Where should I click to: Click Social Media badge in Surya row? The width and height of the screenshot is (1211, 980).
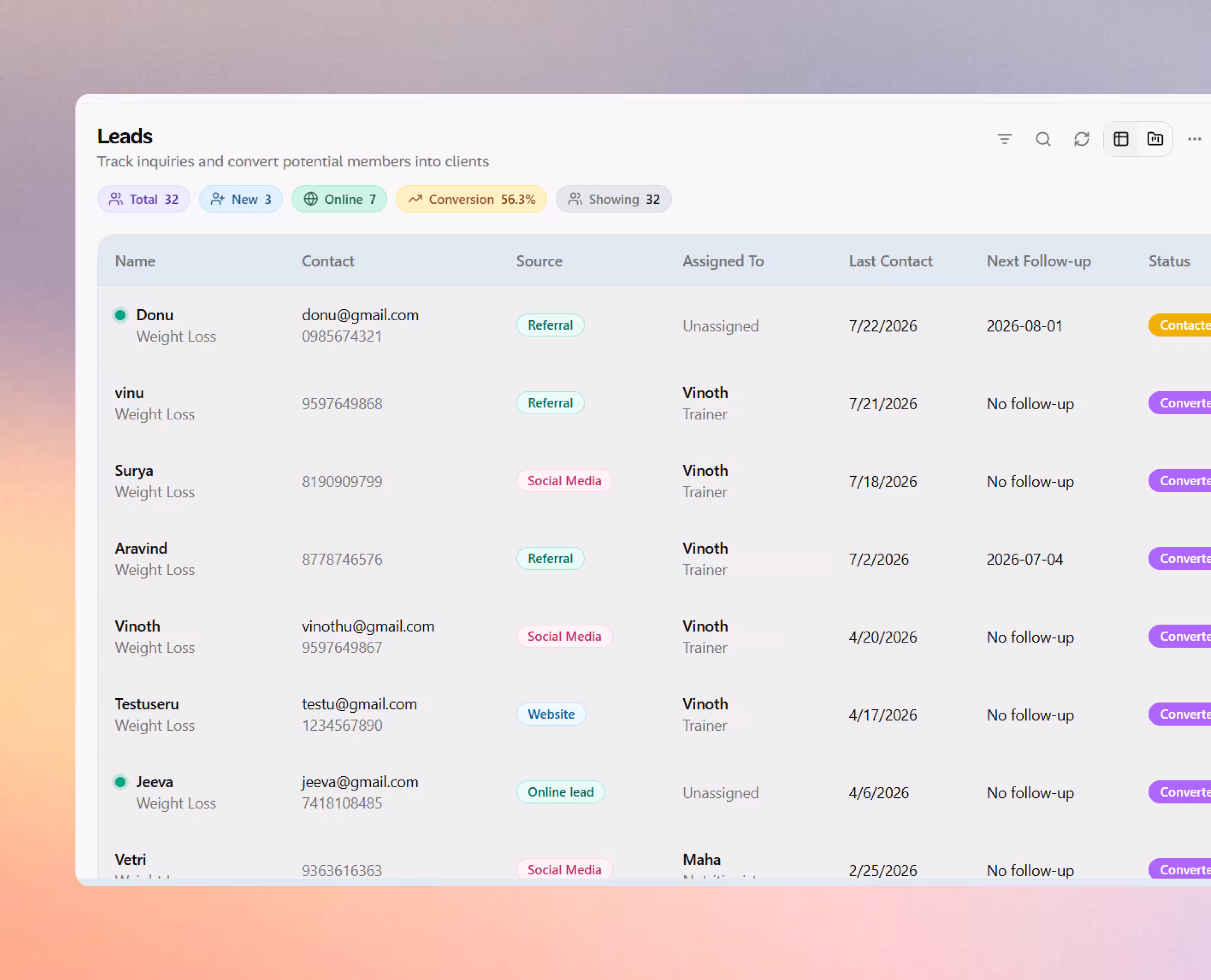[564, 481]
